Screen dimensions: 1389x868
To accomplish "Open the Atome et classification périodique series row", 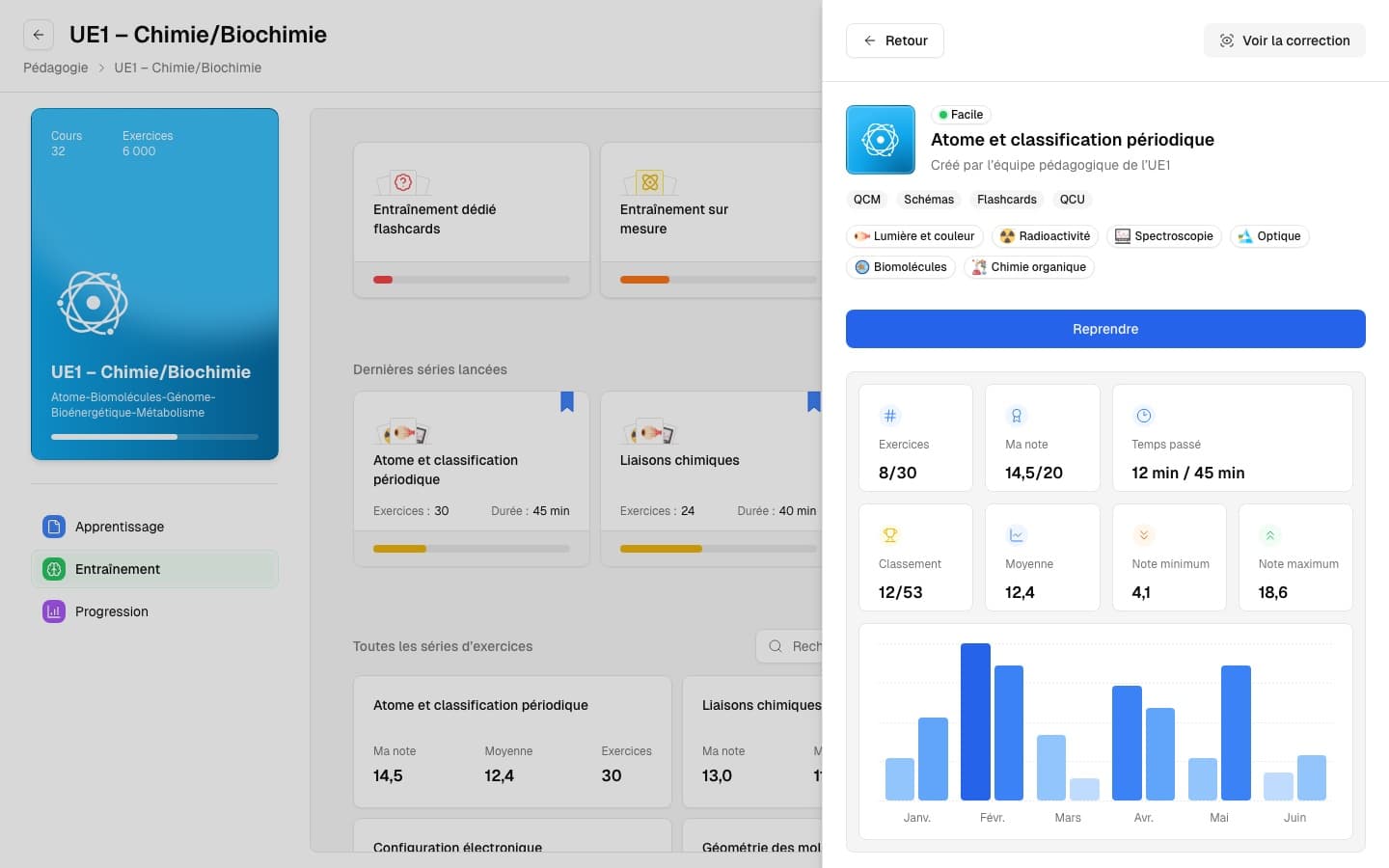I will point(512,742).
